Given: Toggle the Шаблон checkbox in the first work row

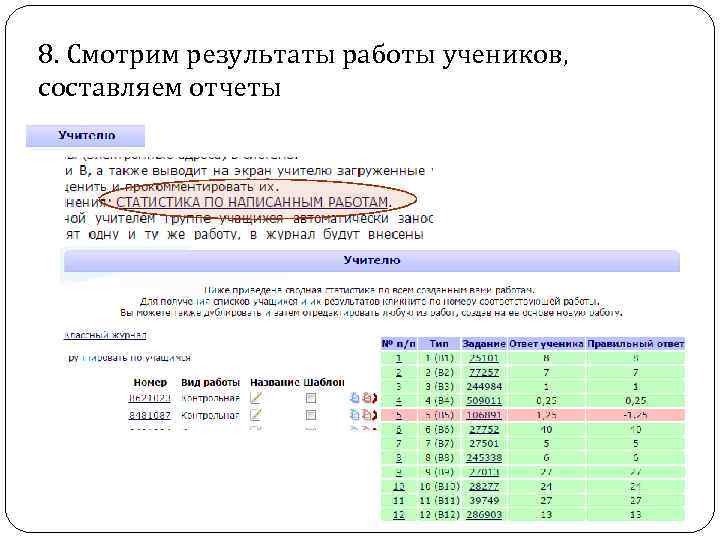Looking at the screenshot, I should click(311, 398).
